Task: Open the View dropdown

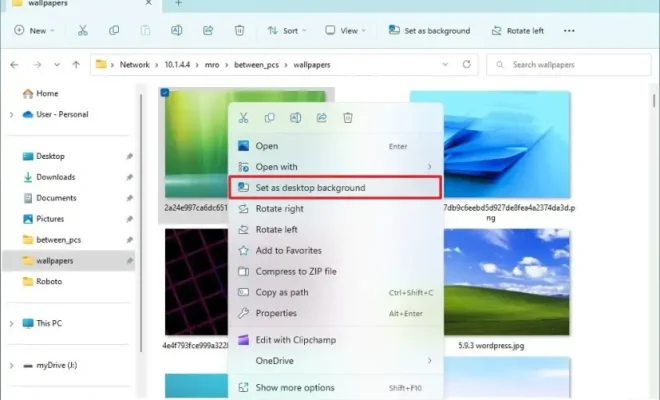Action: [346, 31]
